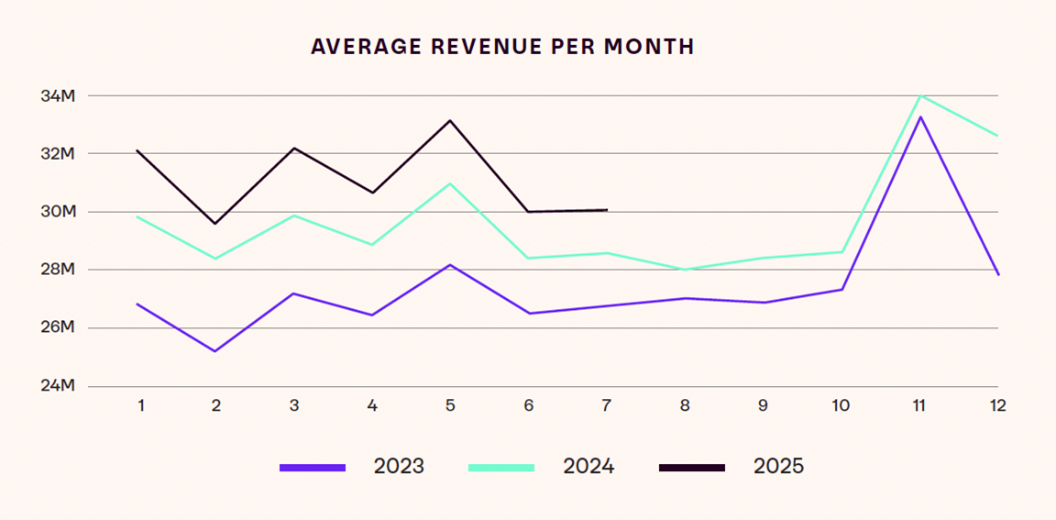
Task: Click the 24M y-axis label
Action: pyautogui.click(x=58, y=386)
